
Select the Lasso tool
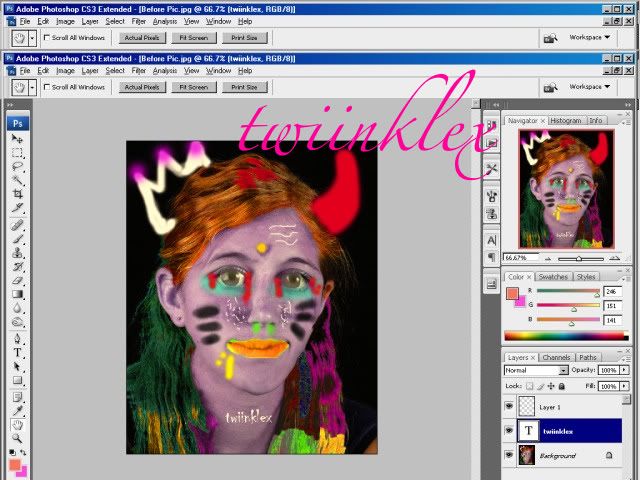pyautogui.click(x=18, y=167)
